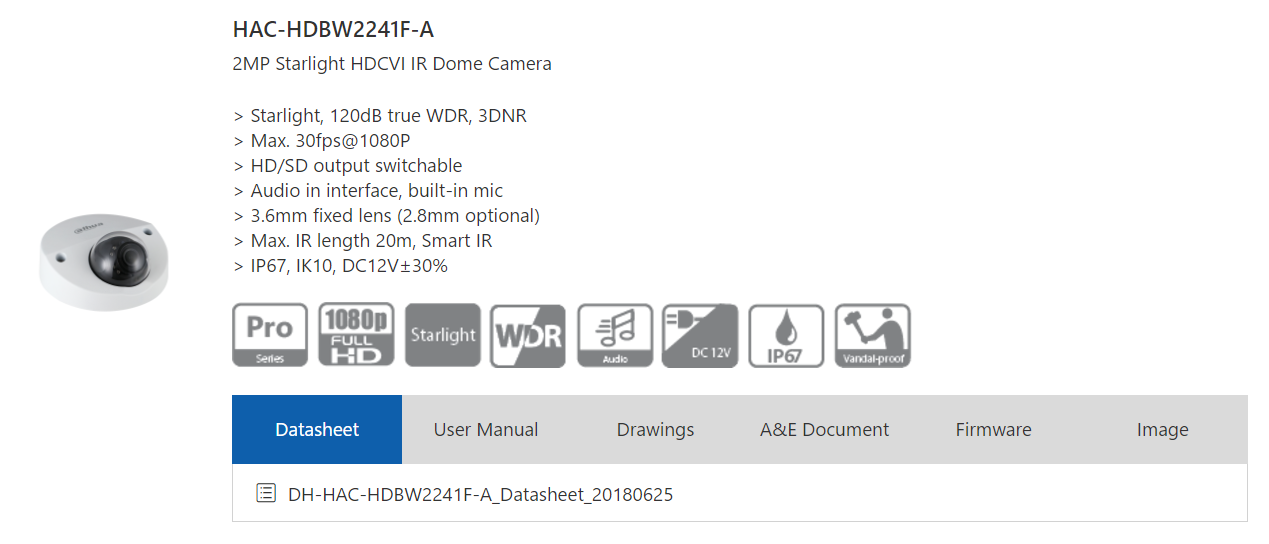Viewport: 1269px width, 544px height.
Task: Click the datasheet document list icon
Action: click(266, 493)
